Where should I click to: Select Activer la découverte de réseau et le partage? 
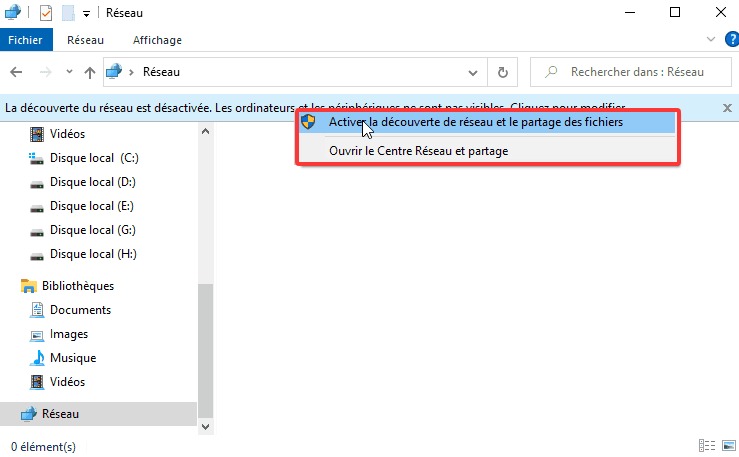pyautogui.click(x=475, y=122)
